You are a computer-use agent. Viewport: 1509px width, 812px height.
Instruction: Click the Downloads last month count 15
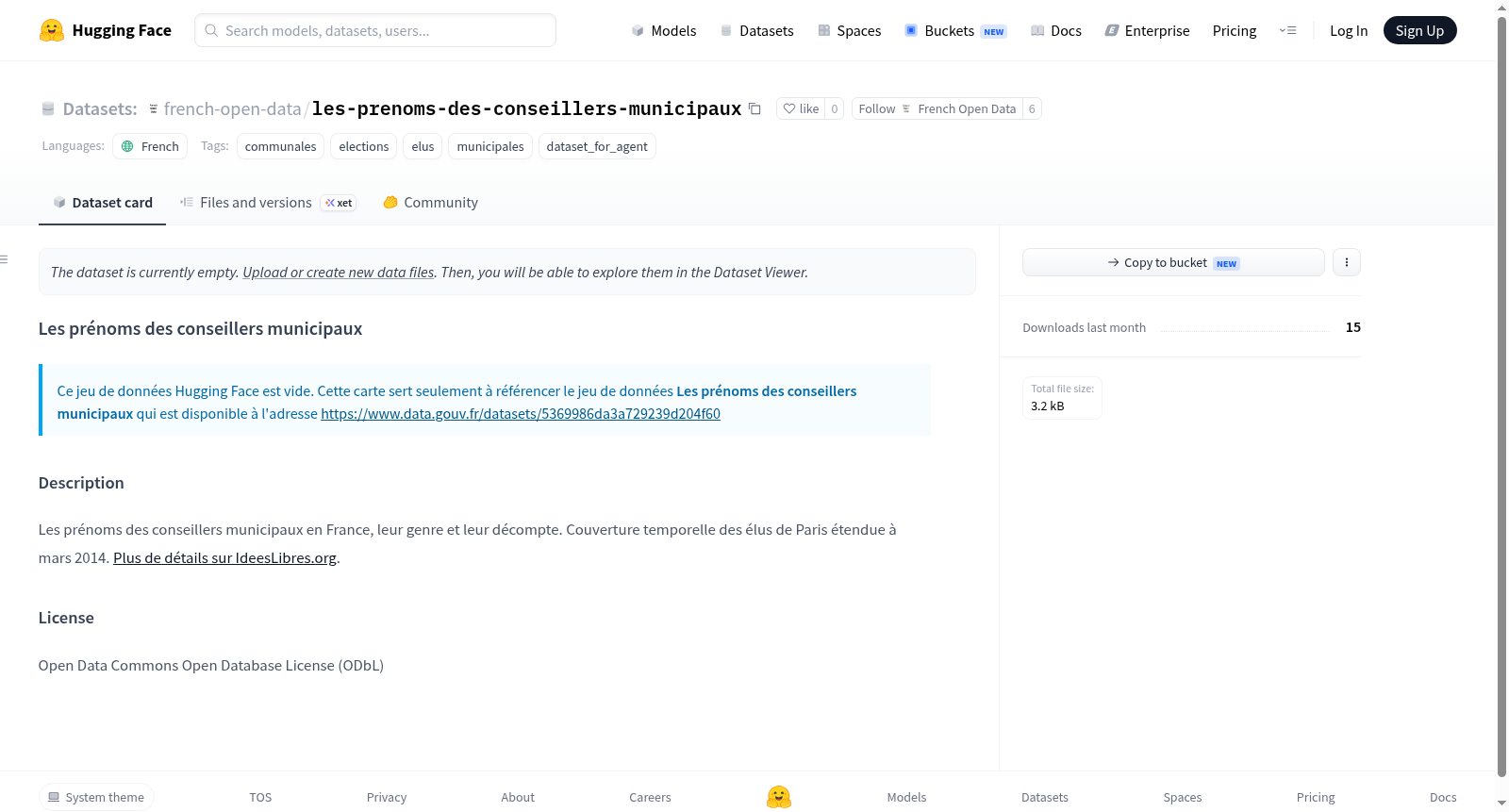[x=1353, y=327]
